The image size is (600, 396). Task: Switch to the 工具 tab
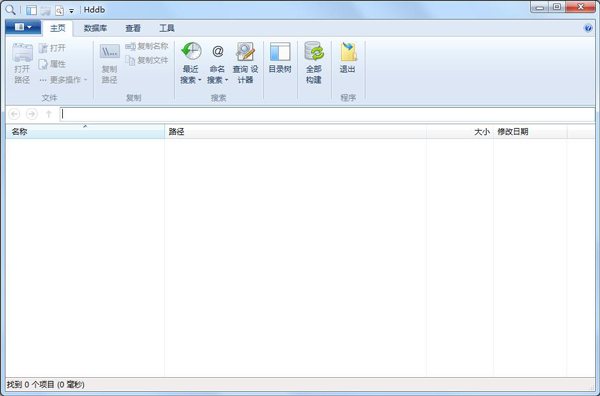pos(166,28)
